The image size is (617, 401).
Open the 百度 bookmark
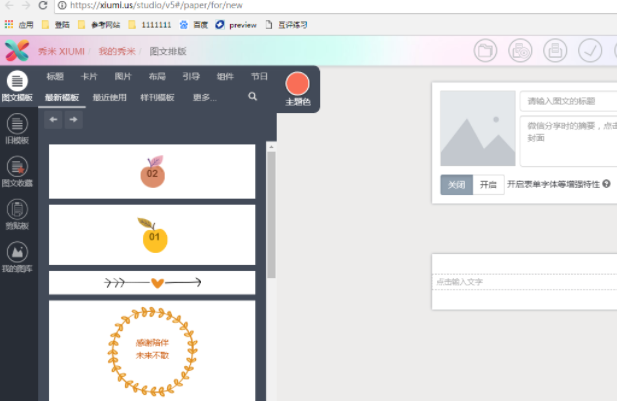[194, 25]
